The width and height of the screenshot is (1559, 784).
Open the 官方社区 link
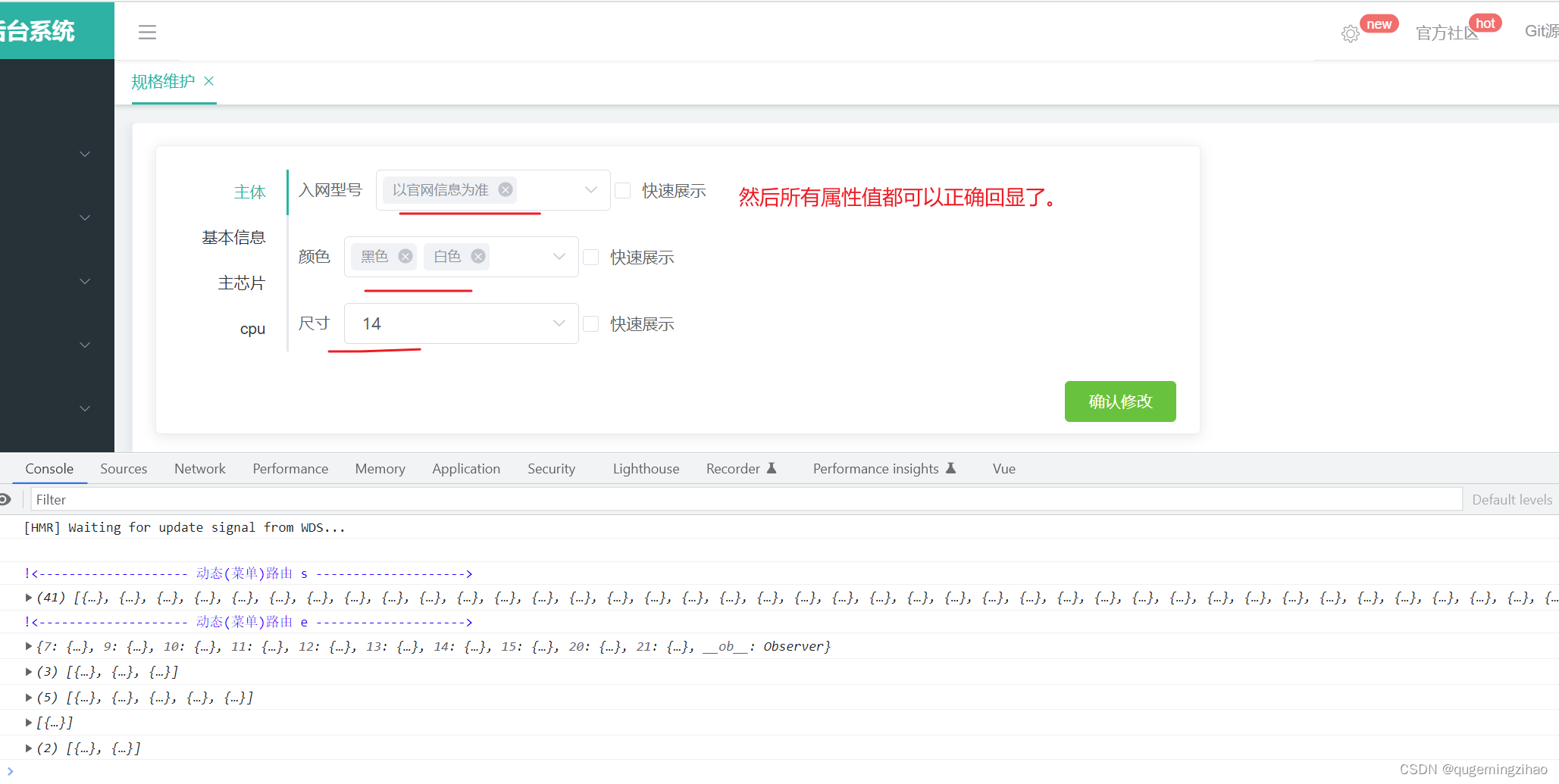click(1447, 33)
